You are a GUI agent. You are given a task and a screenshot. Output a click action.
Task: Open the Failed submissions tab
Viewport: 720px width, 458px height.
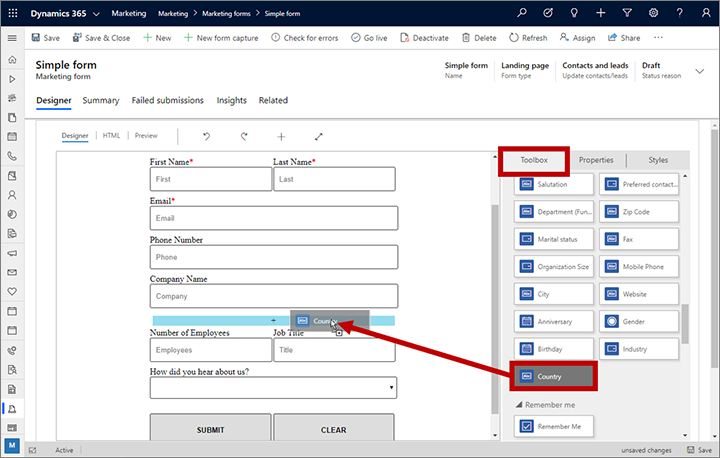pos(167,101)
